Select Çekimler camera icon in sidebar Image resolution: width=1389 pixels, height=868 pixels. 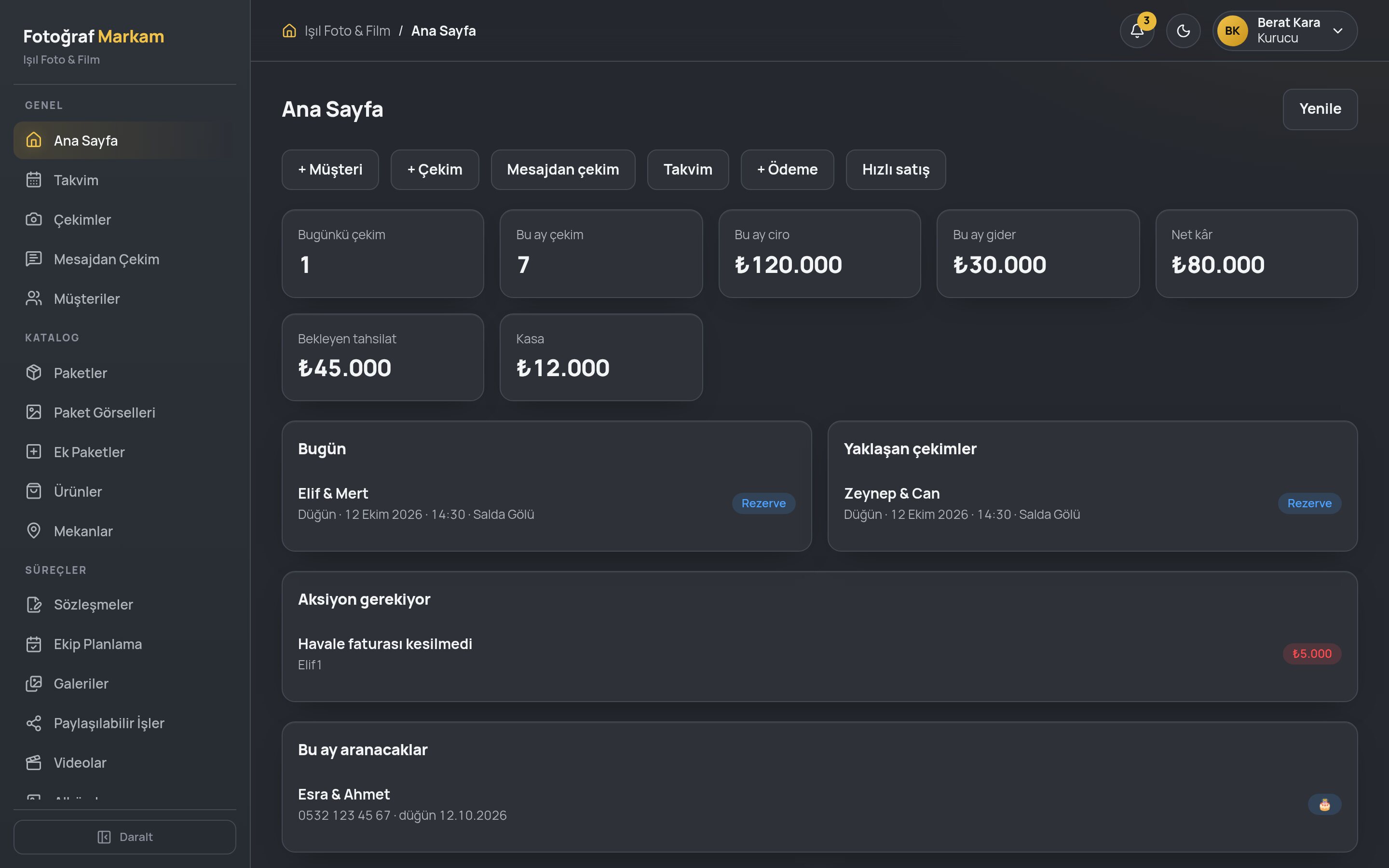click(34, 219)
